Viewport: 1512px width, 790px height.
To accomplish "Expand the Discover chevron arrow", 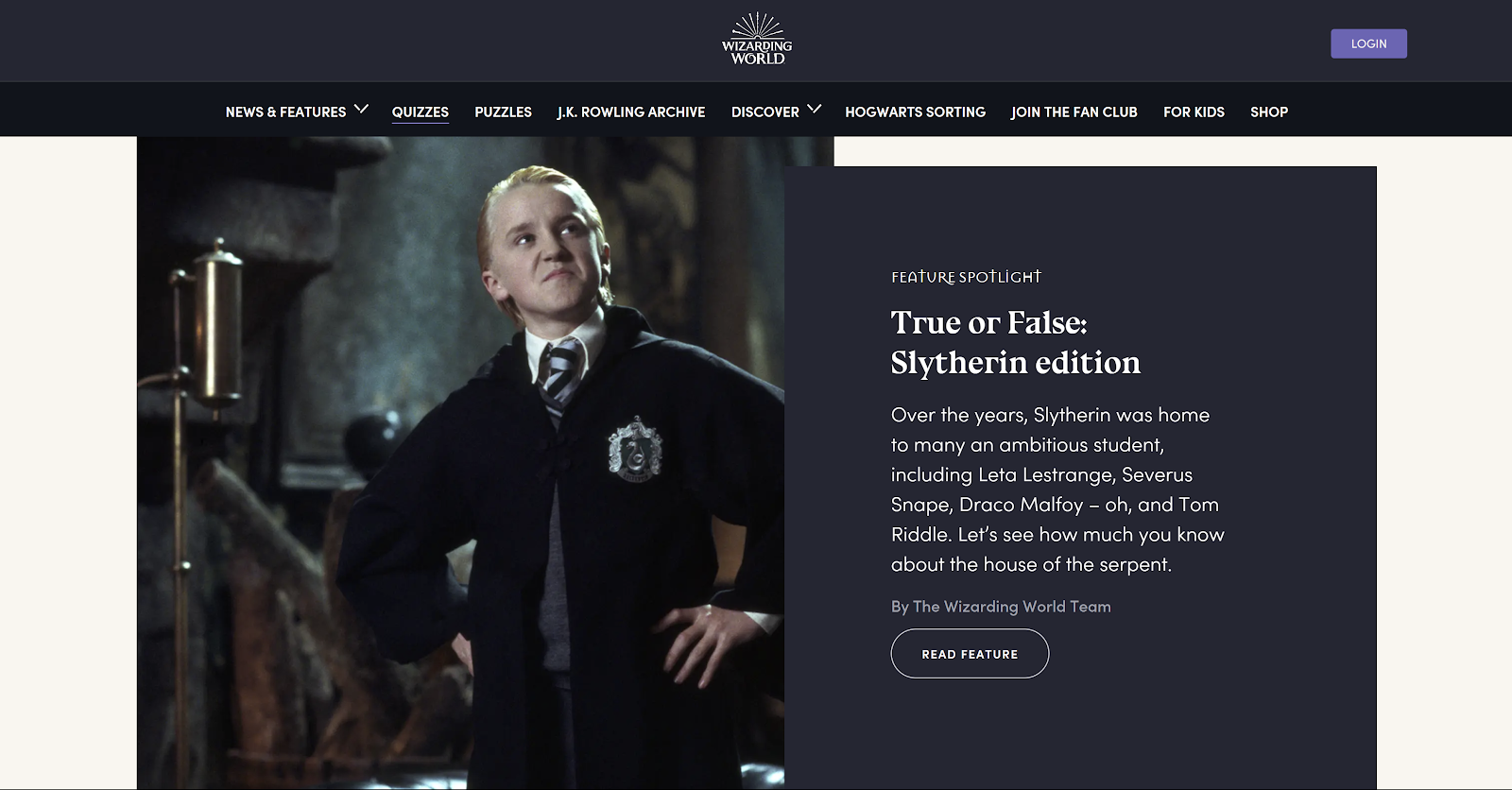I will tap(814, 110).
